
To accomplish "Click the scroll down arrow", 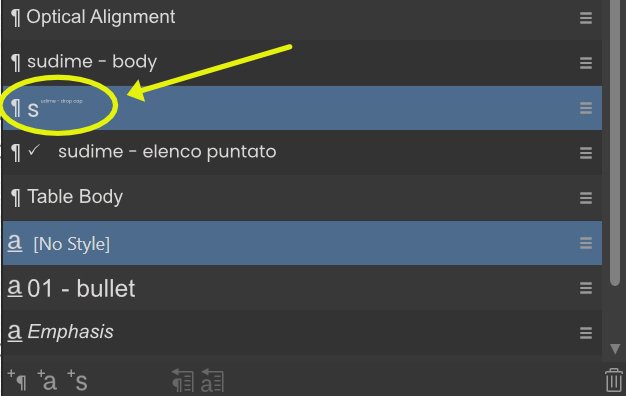I will [x=615, y=348].
